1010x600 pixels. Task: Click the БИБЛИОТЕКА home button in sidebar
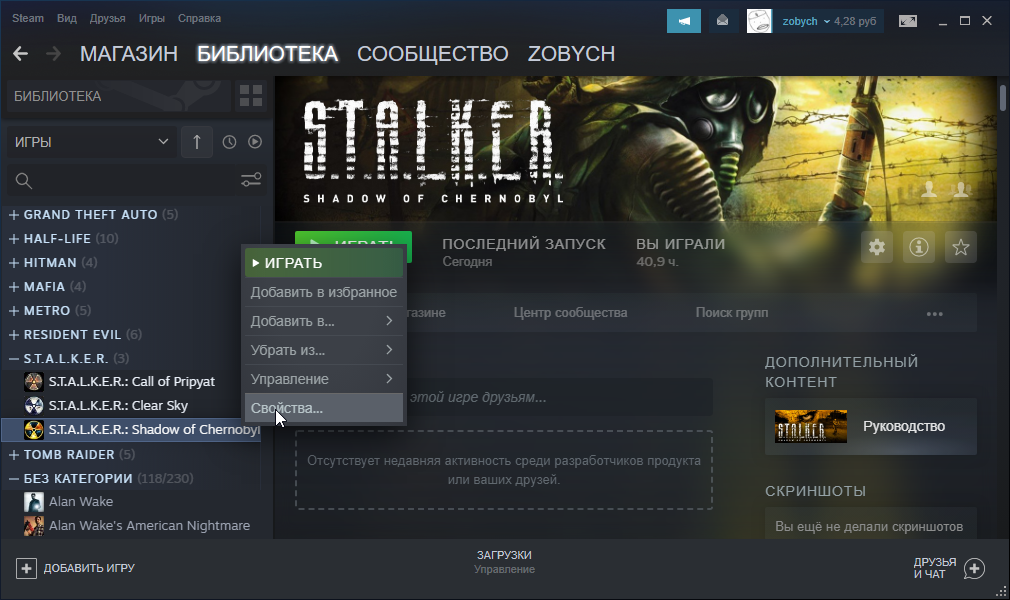118,96
